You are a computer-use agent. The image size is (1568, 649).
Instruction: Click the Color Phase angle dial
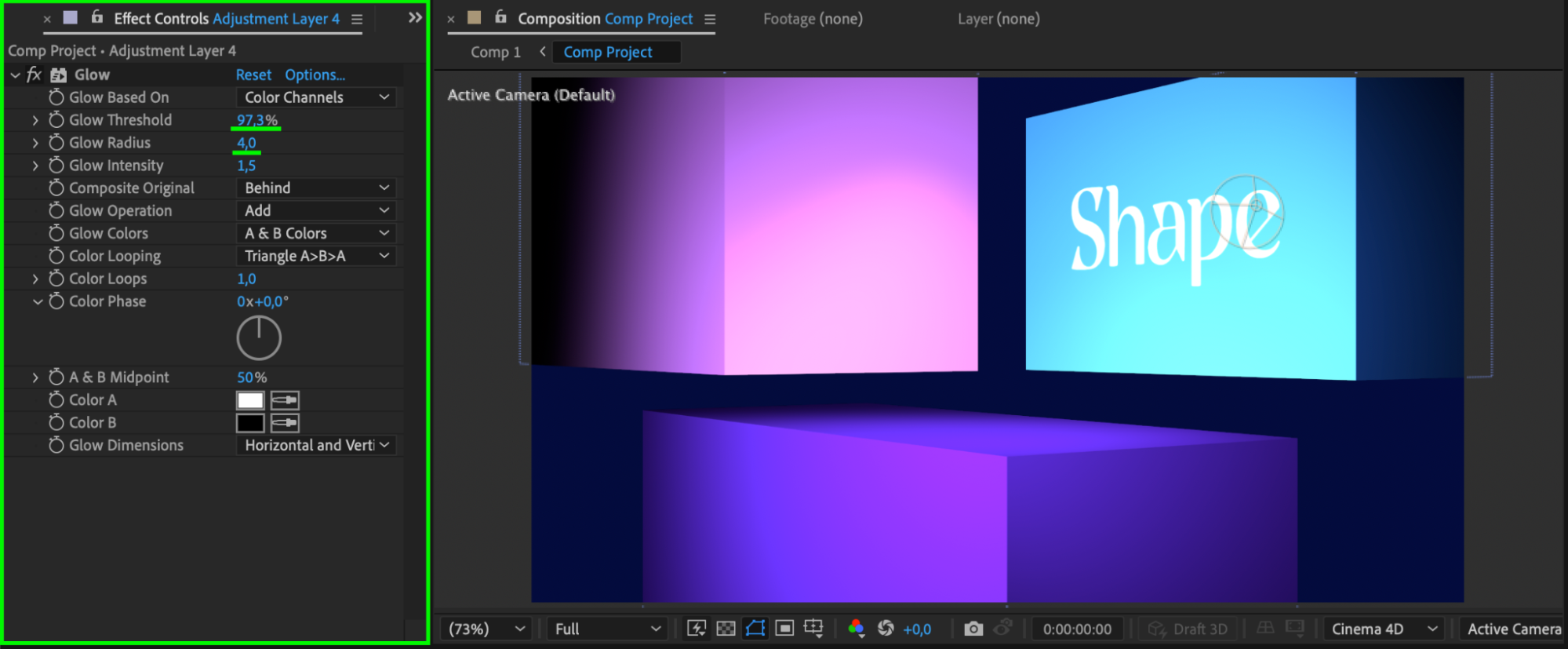pos(259,338)
